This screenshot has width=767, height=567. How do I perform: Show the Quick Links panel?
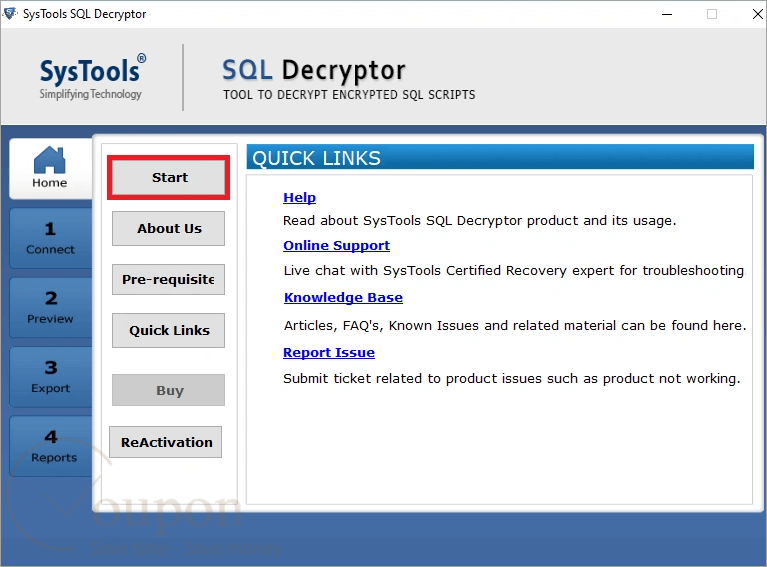169,330
